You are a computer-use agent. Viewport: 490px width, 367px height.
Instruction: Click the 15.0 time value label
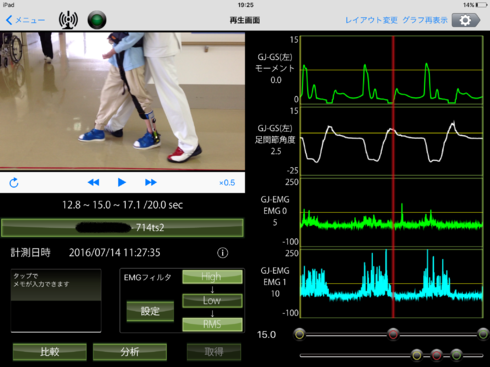pos(267,335)
